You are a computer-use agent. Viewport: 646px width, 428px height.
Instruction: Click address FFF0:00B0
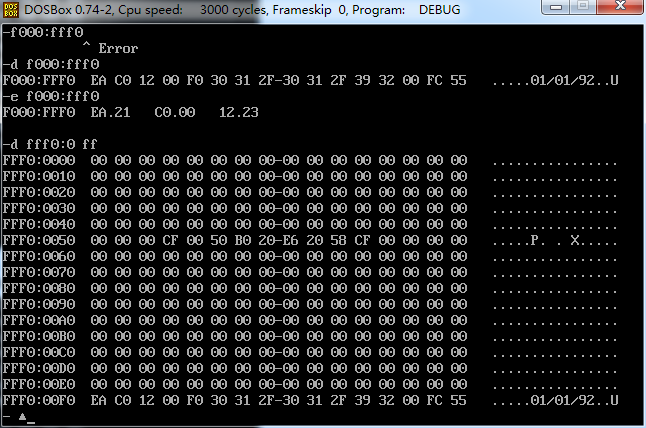[39, 337]
